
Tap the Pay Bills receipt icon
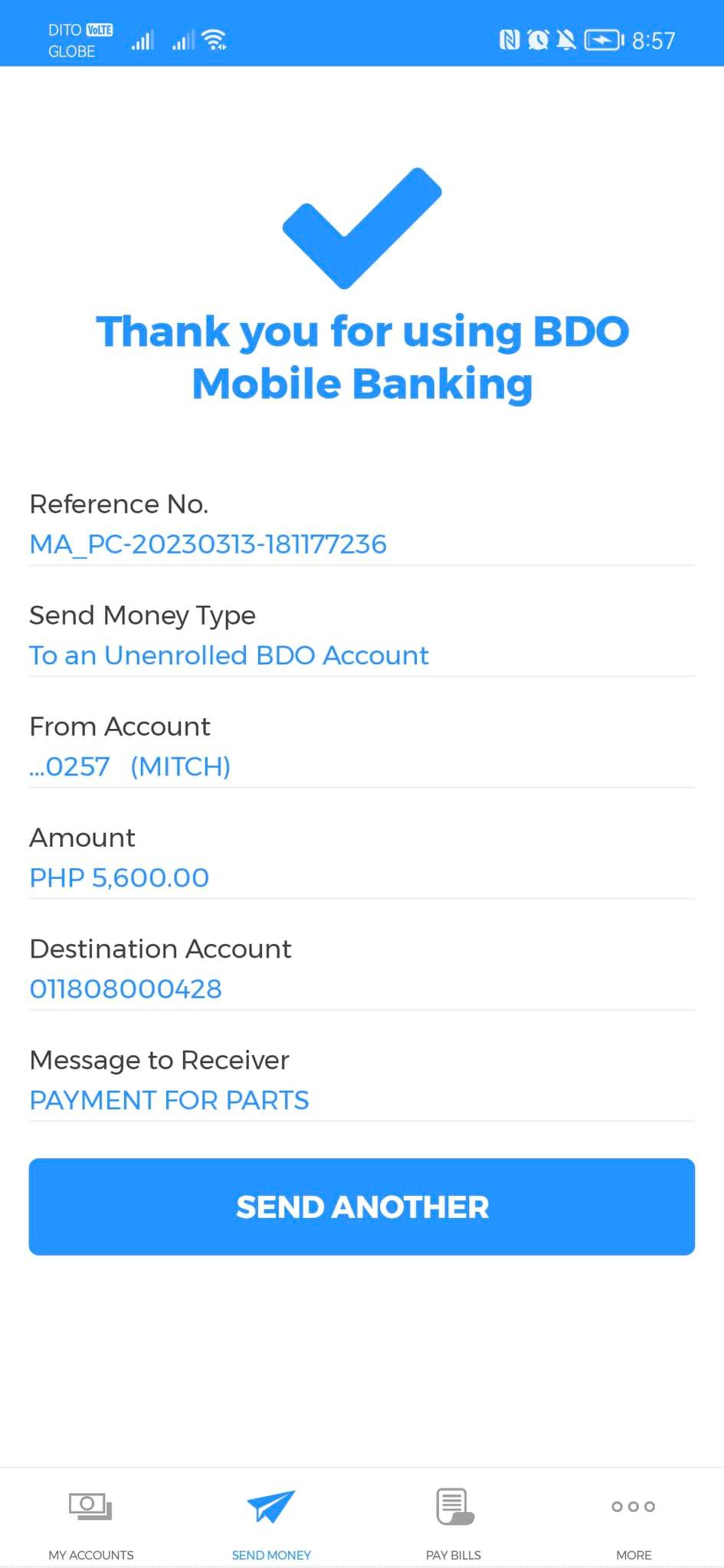click(454, 1506)
